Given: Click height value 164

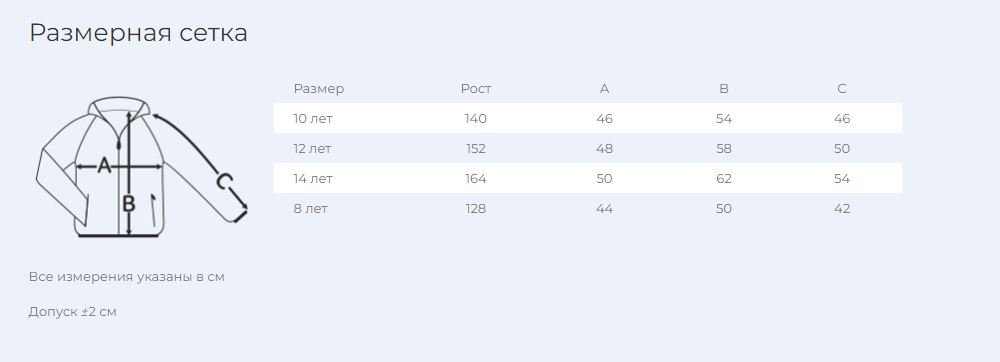Looking at the screenshot, I should coord(476,178).
